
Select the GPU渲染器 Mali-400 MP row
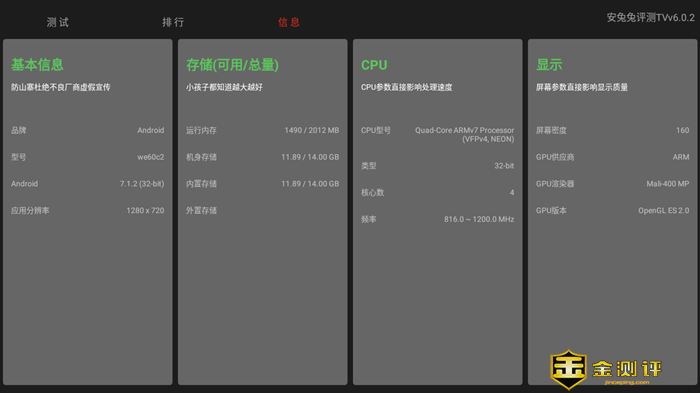[612, 184]
